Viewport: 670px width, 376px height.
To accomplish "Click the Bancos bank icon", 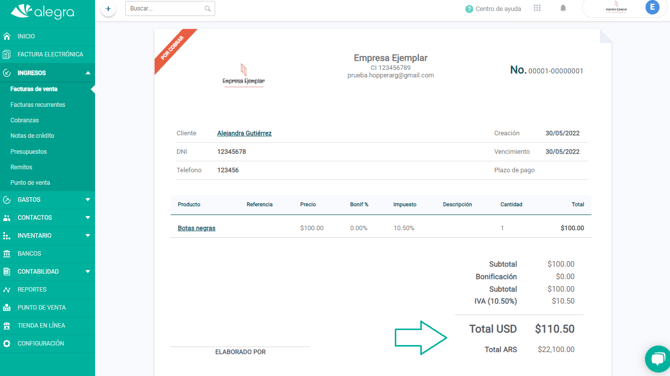I will click(6, 254).
